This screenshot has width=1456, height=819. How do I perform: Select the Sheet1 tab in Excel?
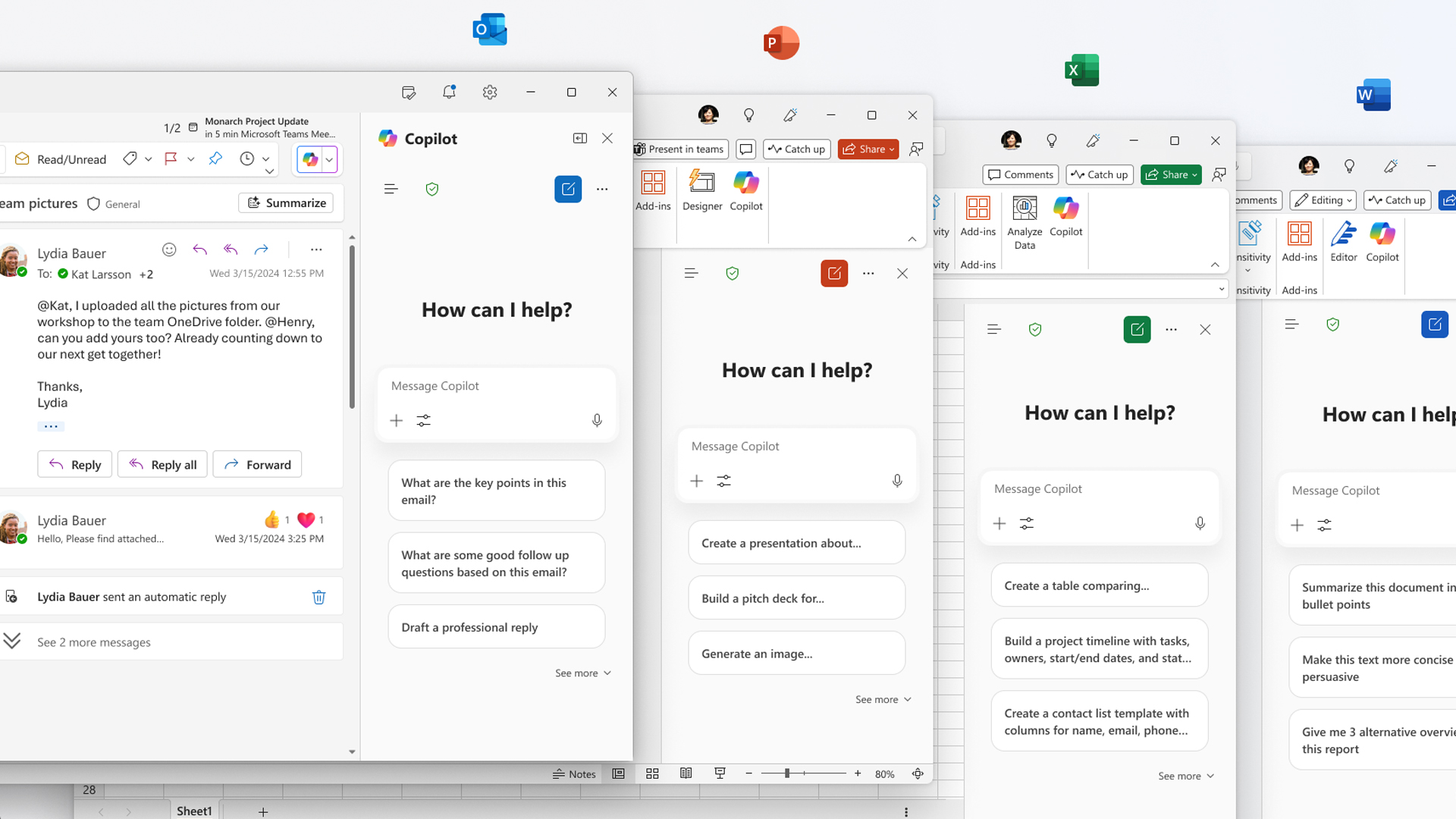click(x=194, y=811)
